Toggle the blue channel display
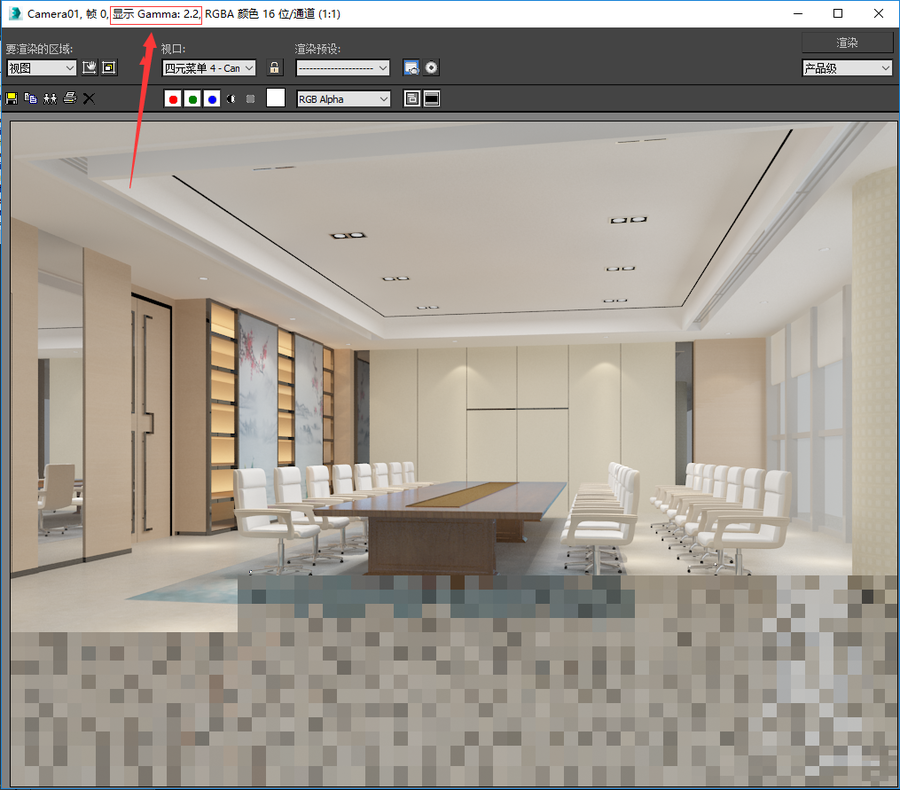 (212, 99)
